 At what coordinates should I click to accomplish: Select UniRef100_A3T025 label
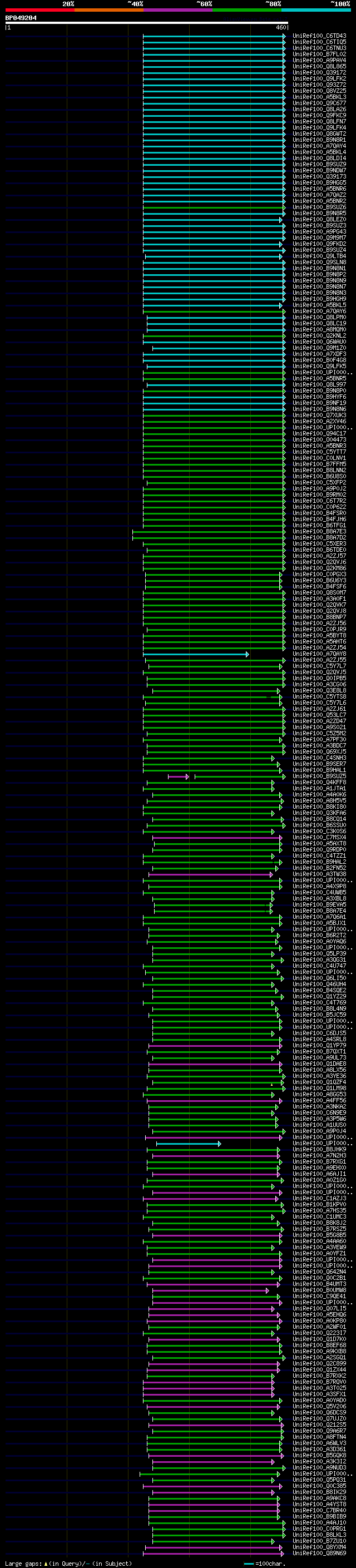click(x=319, y=1388)
